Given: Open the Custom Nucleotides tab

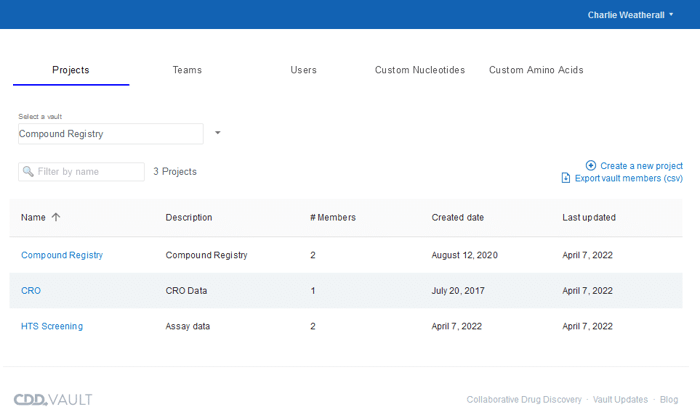Looking at the screenshot, I should click(x=420, y=70).
